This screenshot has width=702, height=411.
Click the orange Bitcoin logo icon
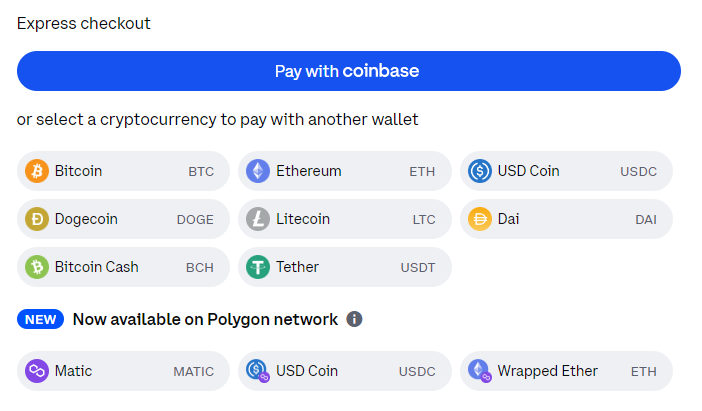(x=37, y=171)
